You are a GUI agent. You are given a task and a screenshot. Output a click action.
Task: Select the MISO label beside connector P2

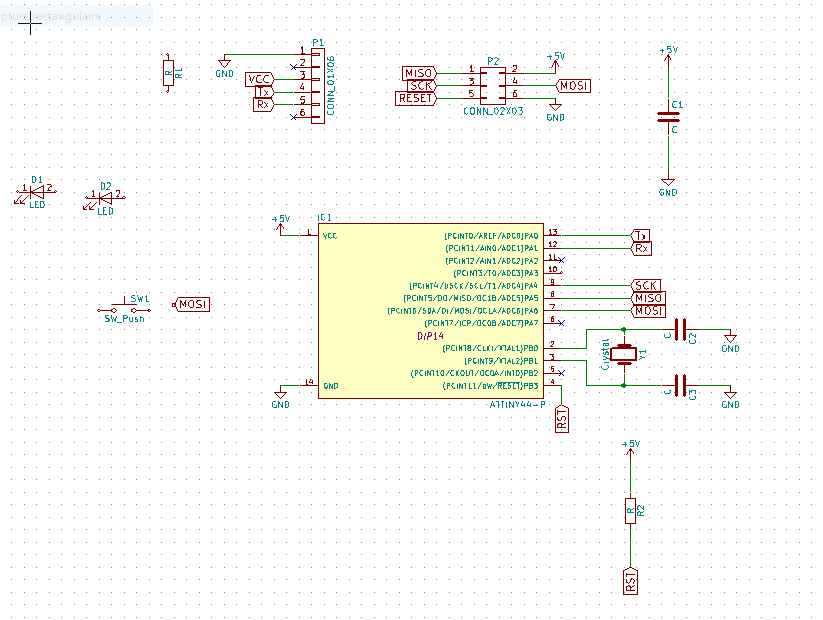point(419,73)
